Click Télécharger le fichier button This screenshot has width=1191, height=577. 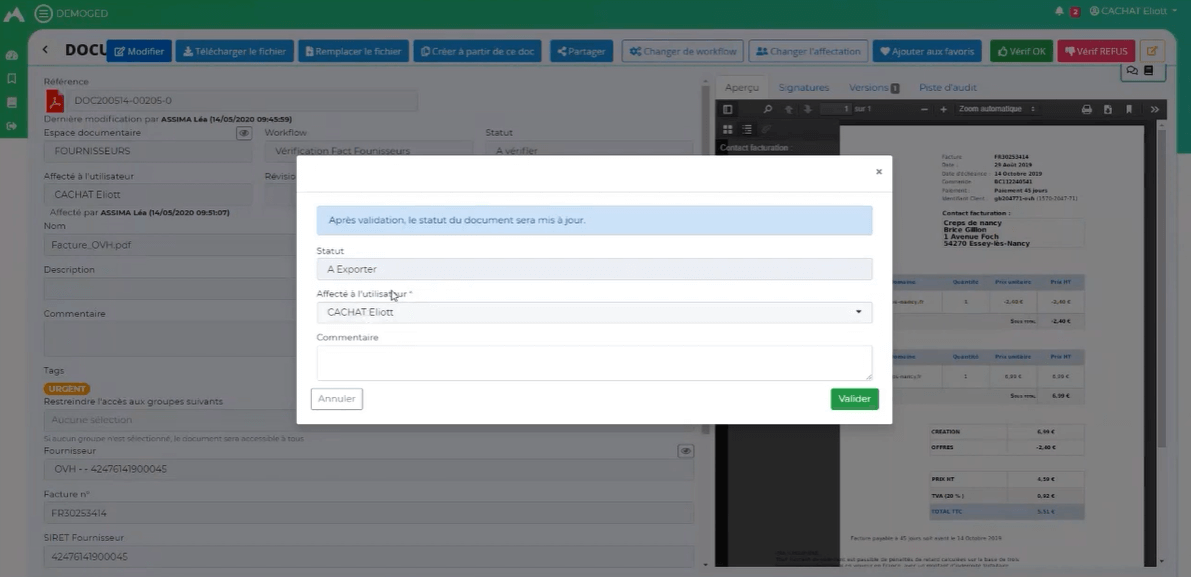pyautogui.click(x=235, y=51)
